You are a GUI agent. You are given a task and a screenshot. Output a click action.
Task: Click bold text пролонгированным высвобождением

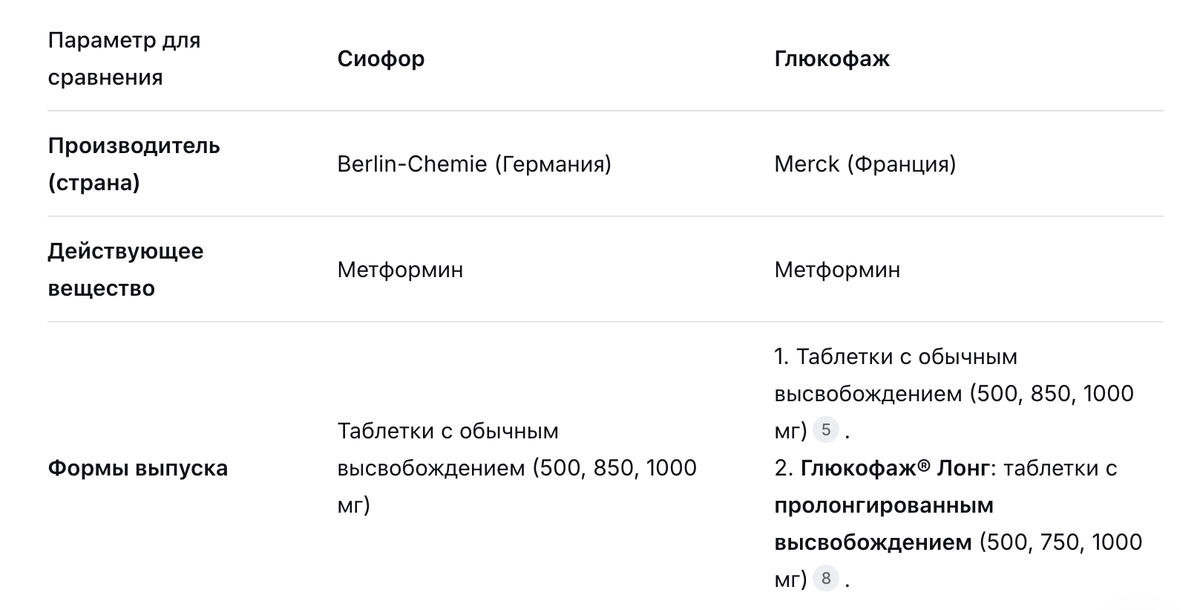click(883, 505)
